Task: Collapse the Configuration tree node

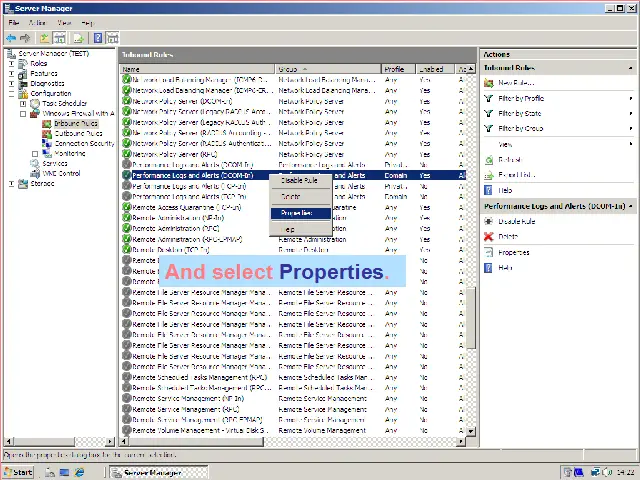Action: point(11,93)
